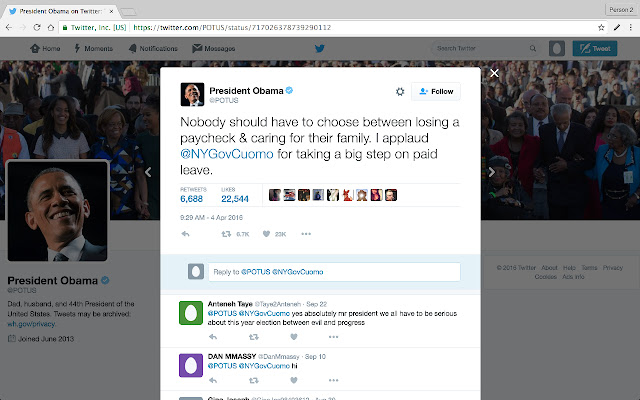
Task: Reload the page in the browser
Action: (x=37, y=27)
